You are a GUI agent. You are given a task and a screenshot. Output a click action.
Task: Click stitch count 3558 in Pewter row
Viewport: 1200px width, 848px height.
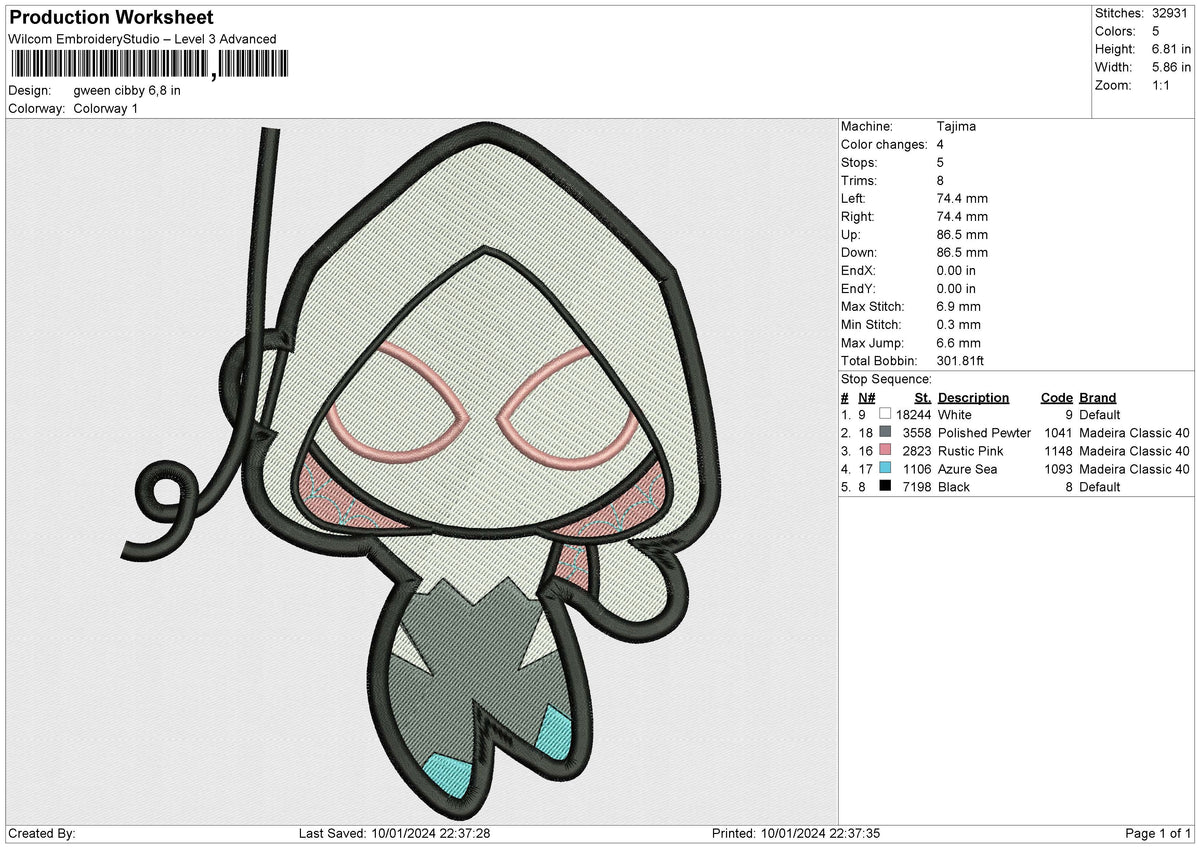click(x=917, y=433)
